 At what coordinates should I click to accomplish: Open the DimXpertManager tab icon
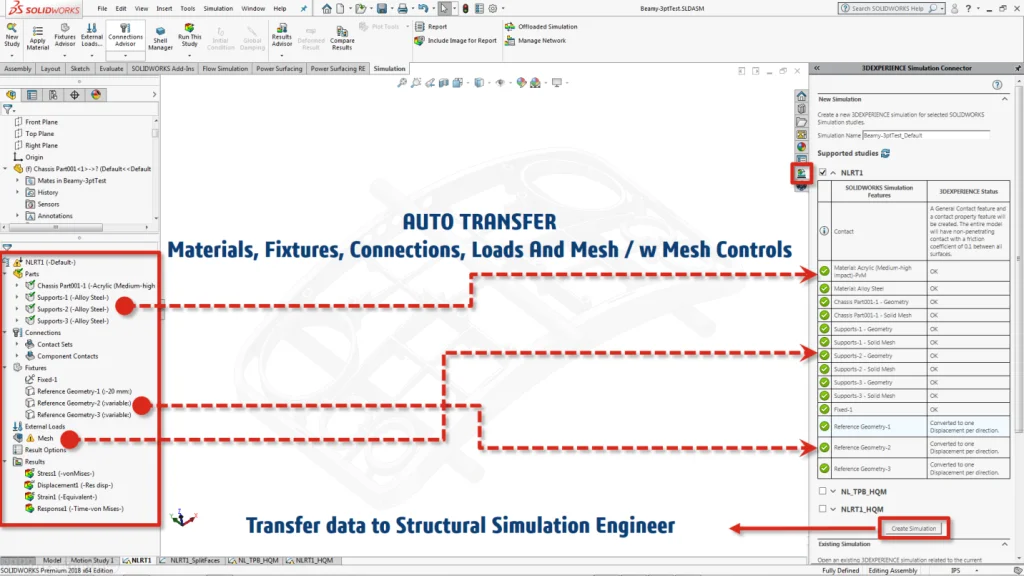pyautogui.click(x=74, y=95)
